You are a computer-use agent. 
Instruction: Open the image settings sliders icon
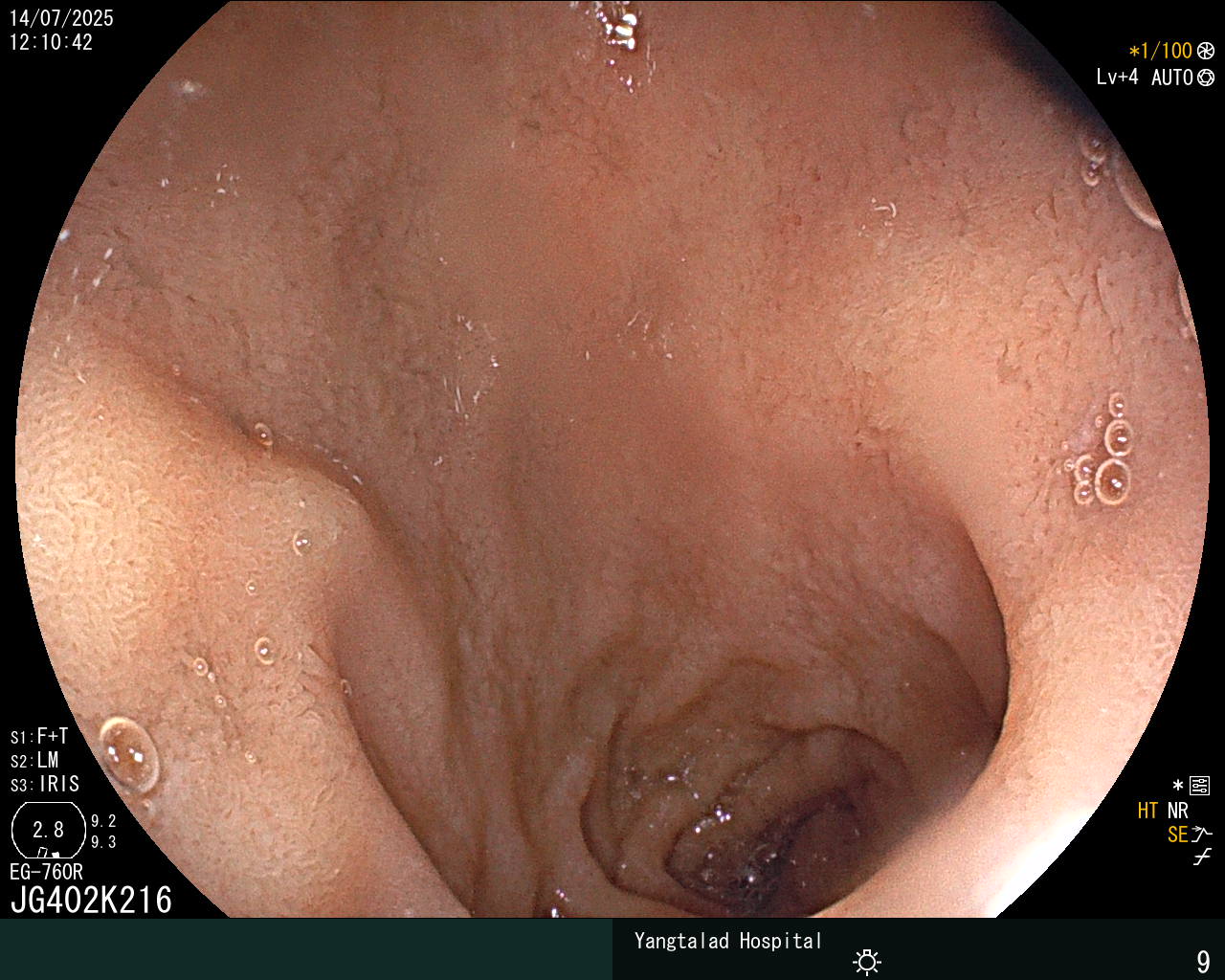1199,787
